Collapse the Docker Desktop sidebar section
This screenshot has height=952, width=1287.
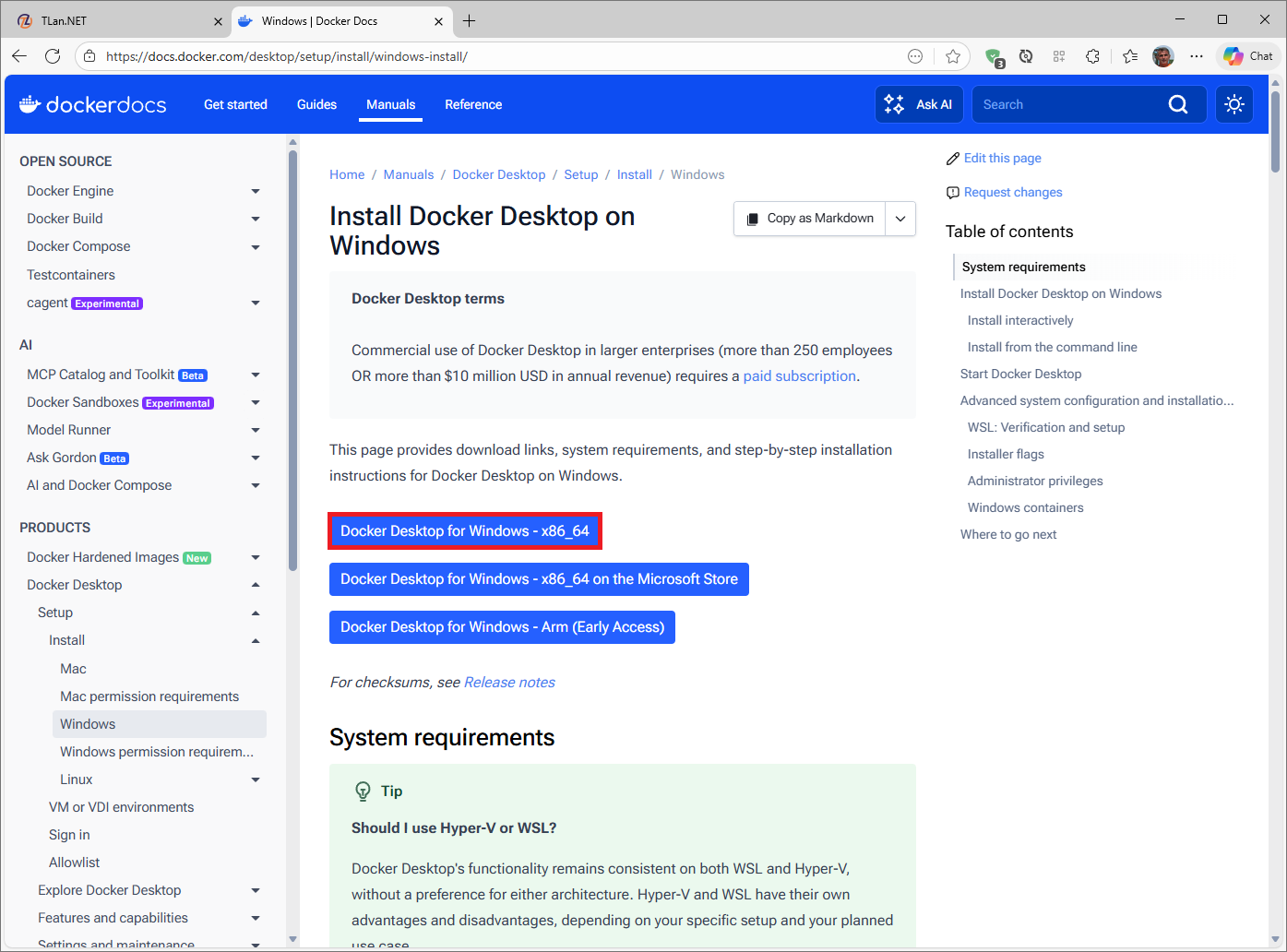coord(256,585)
